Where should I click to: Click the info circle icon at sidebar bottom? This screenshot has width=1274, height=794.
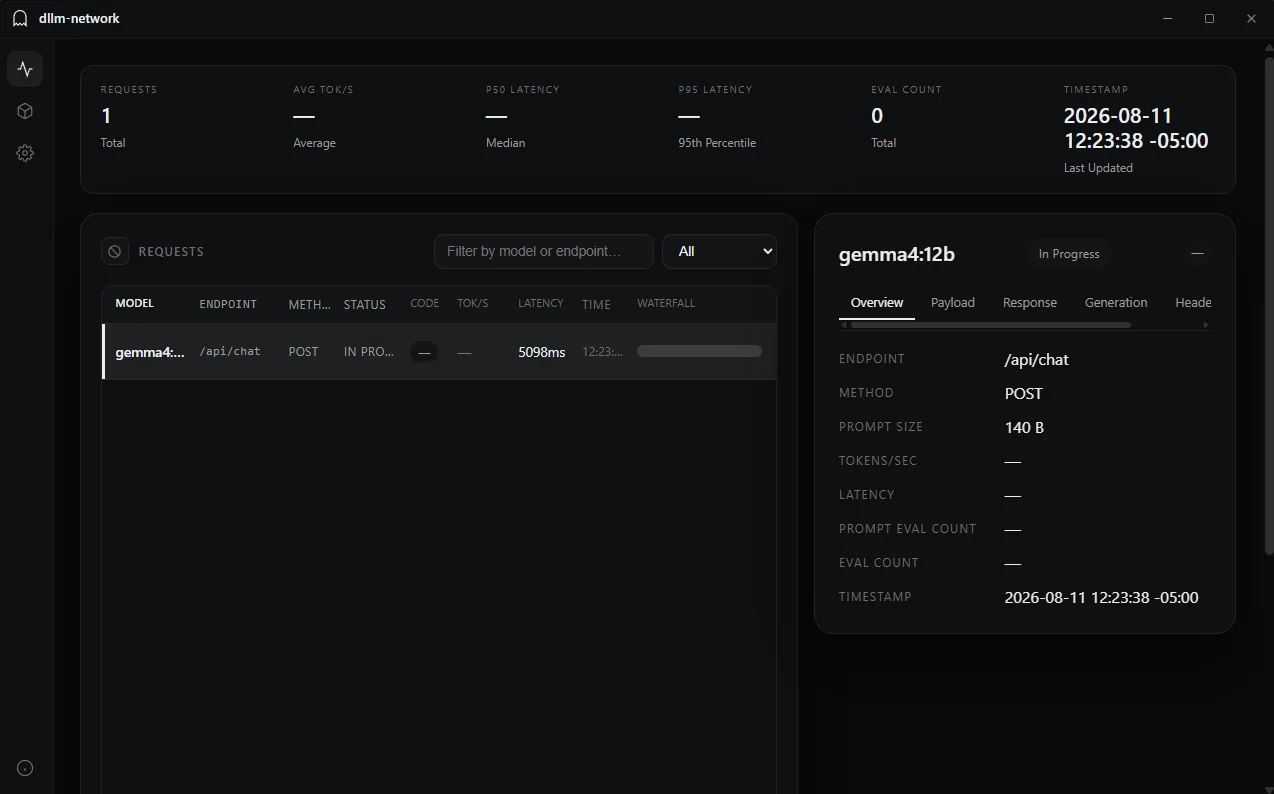click(25, 768)
